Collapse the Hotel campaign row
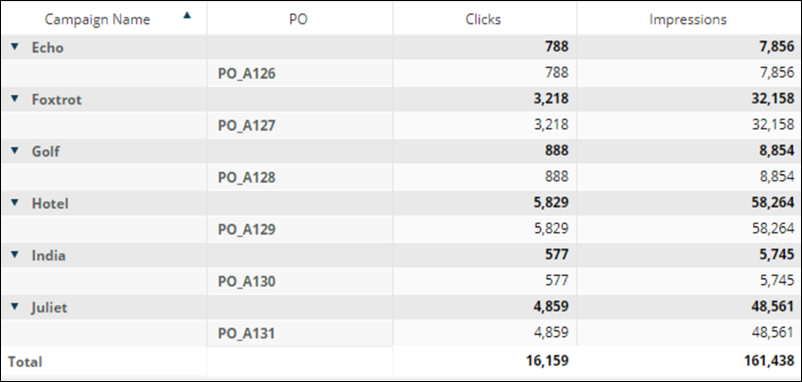This screenshot has width=802, height=382. pyautogui.click(x=15, y=203)
